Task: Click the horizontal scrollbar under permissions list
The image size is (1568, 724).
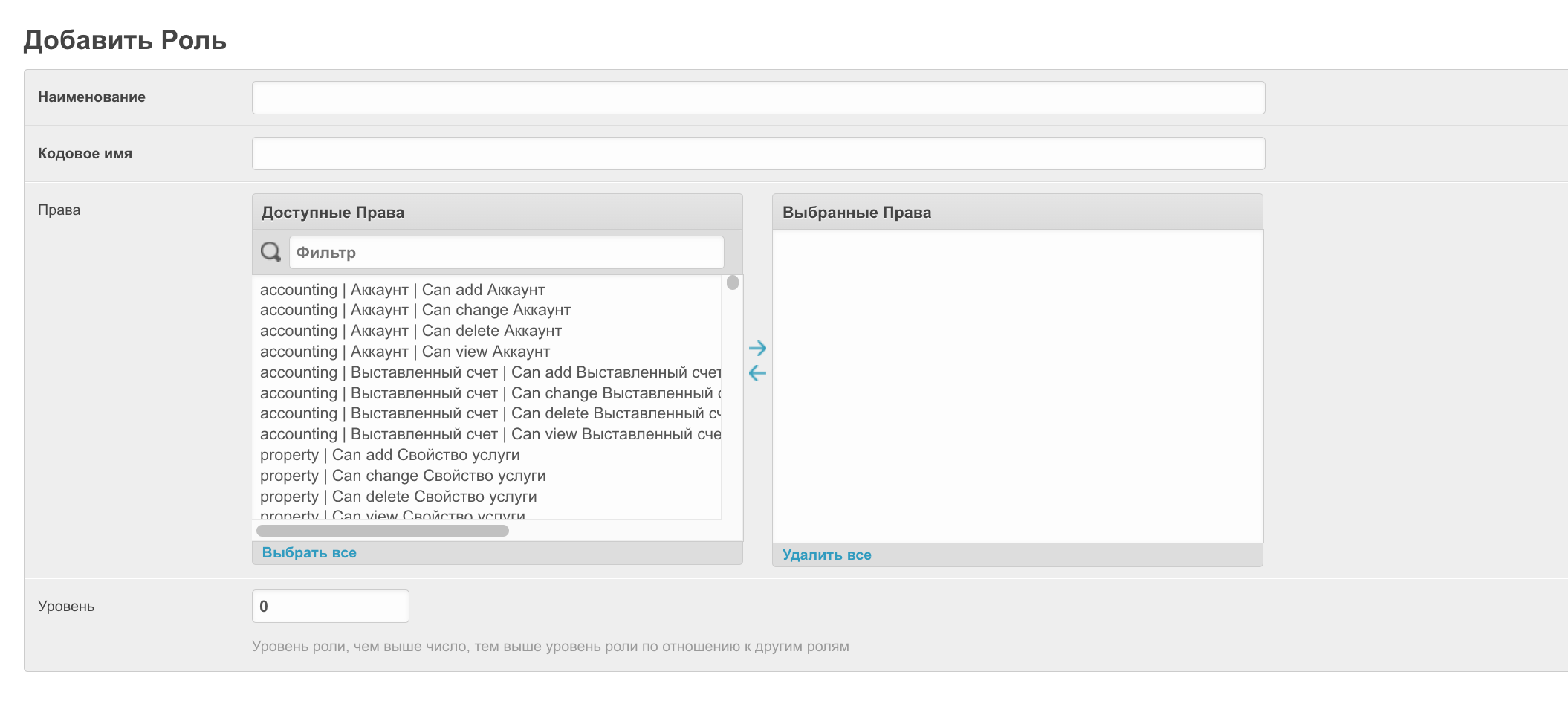Action: click(x=382, y=531)
